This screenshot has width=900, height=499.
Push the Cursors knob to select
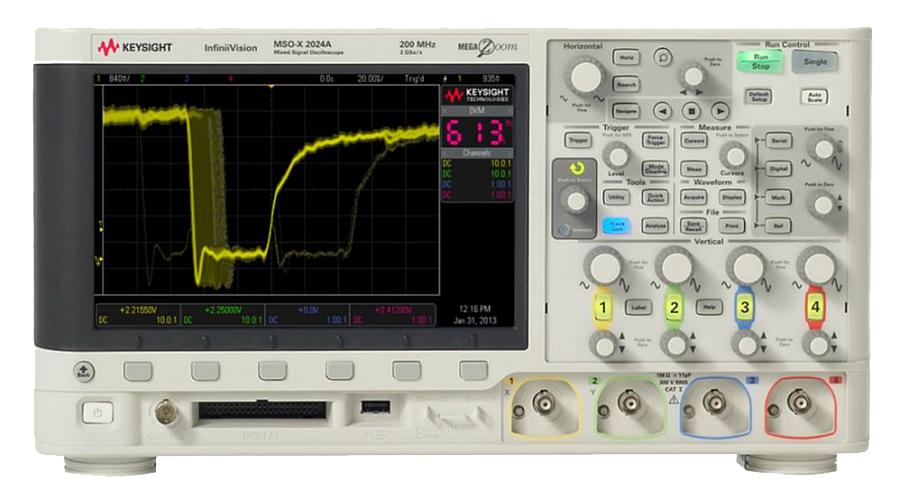[x=734, y=156]
